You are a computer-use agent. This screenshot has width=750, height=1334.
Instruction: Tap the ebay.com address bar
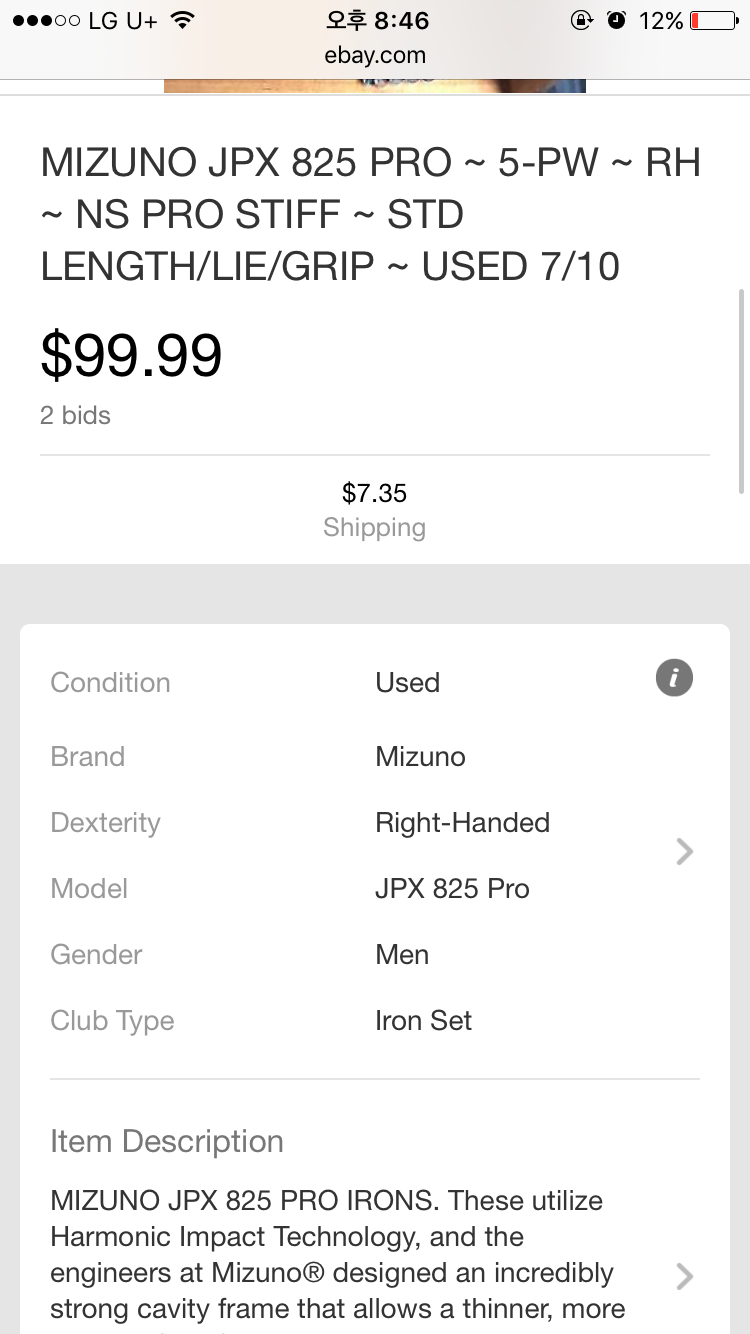[375, 55]
